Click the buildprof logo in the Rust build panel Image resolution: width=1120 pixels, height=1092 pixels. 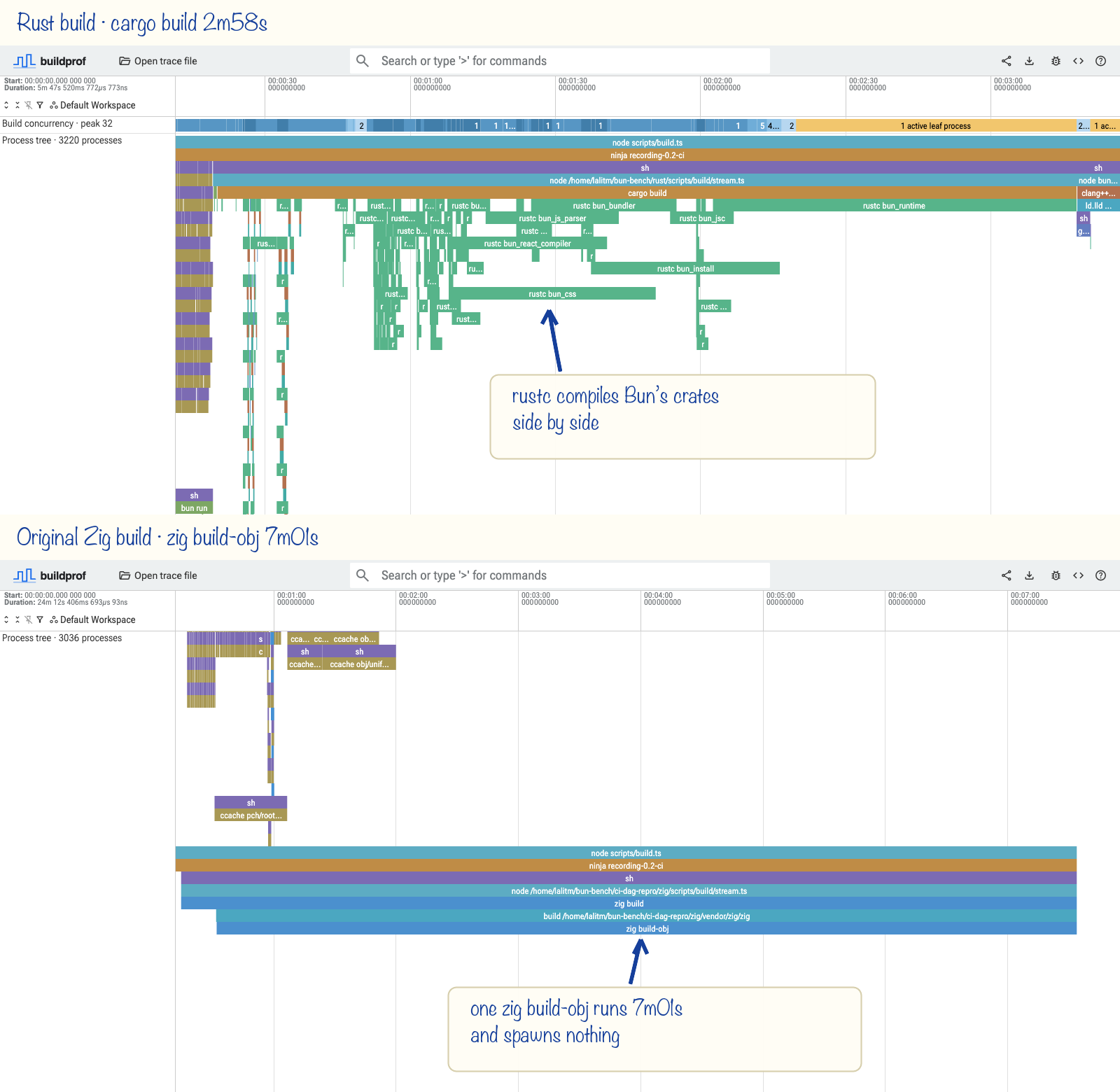50,61
